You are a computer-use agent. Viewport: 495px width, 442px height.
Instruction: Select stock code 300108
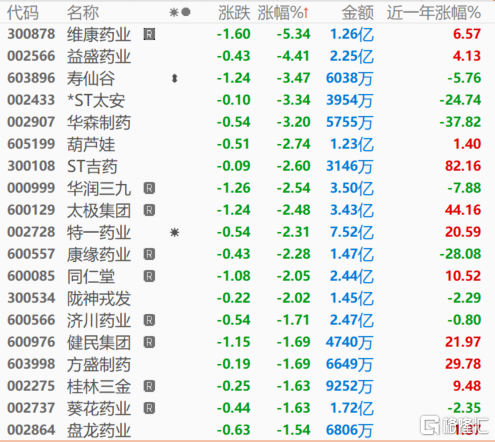[x=31, y=166]
